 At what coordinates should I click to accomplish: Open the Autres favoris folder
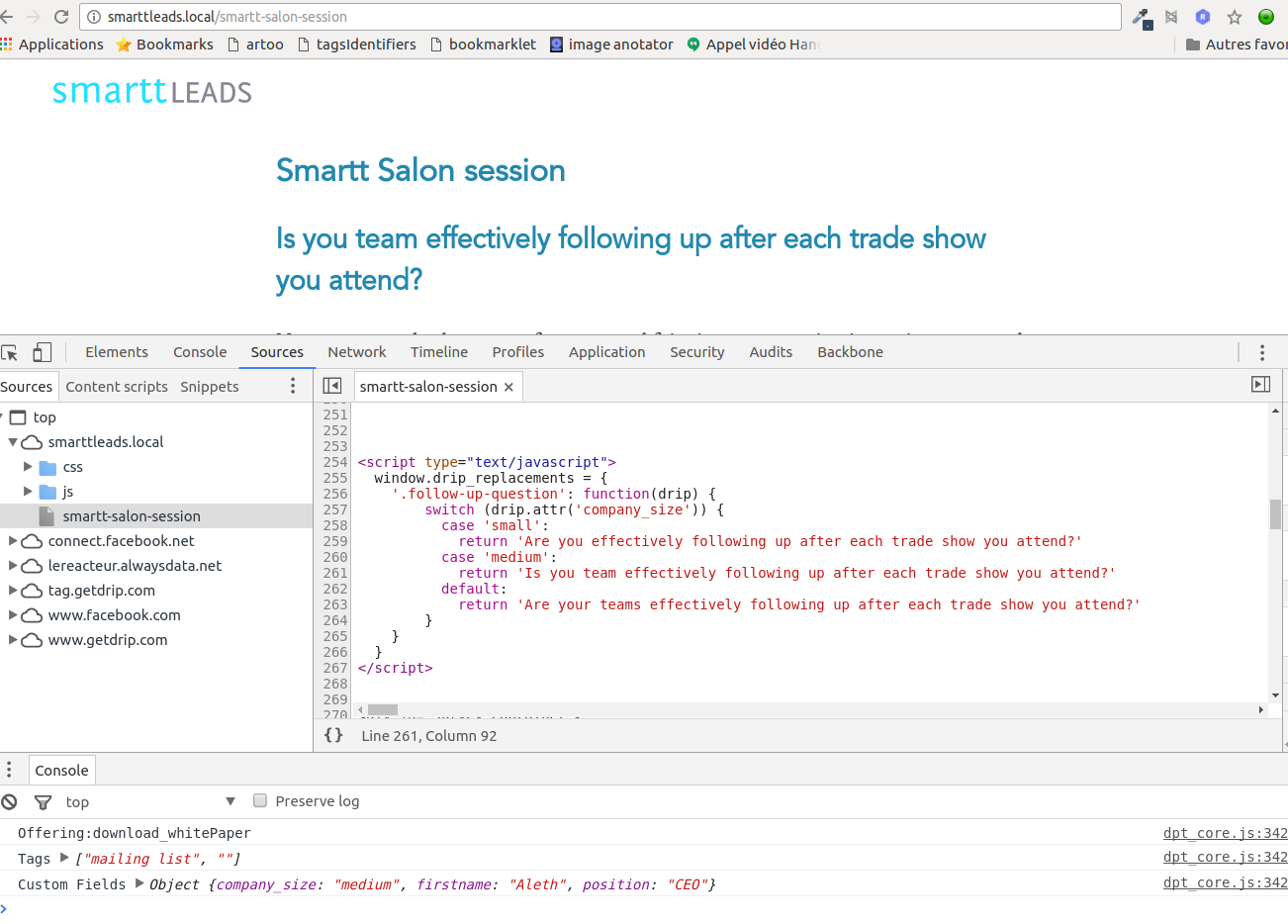click(1237, 45)
